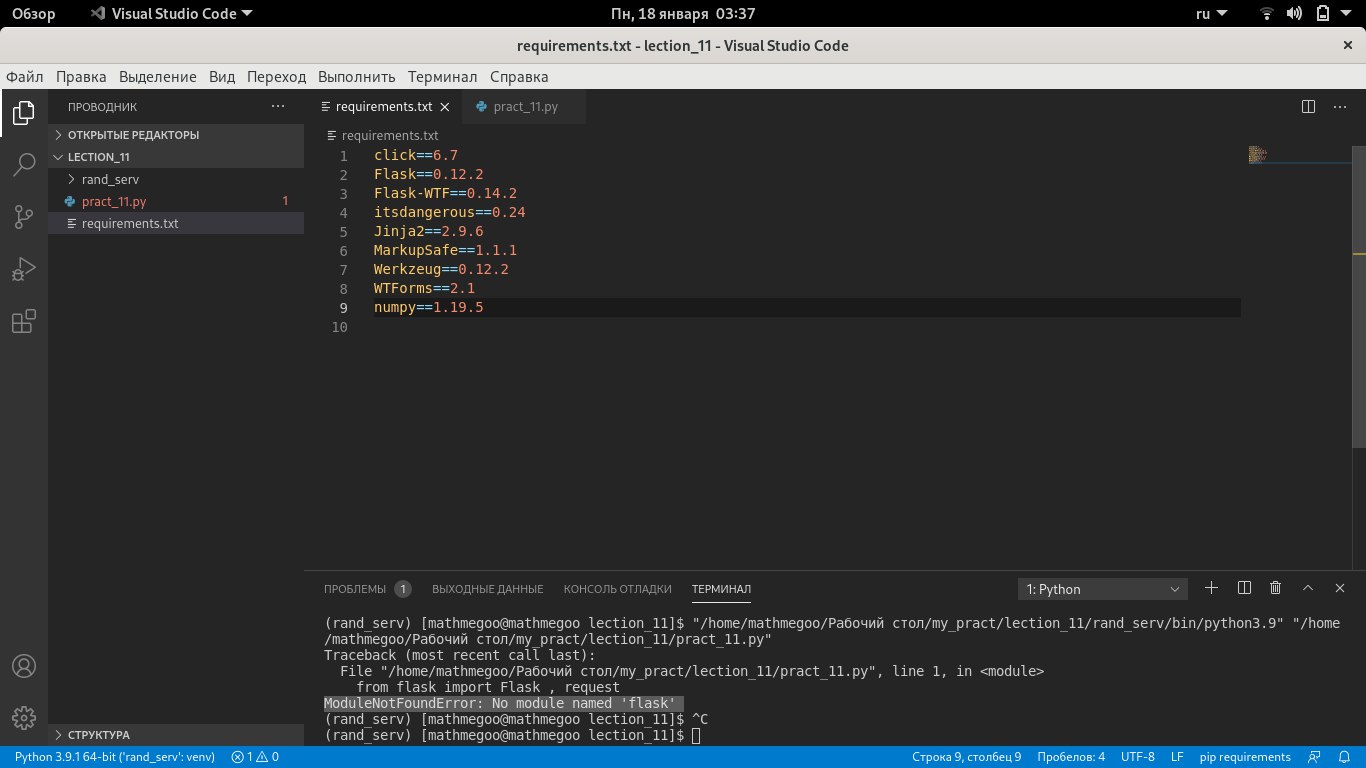This screenshot has height=768, width=1366.
Task: Open the Обзор activities overview
Action: coord(34,14)
